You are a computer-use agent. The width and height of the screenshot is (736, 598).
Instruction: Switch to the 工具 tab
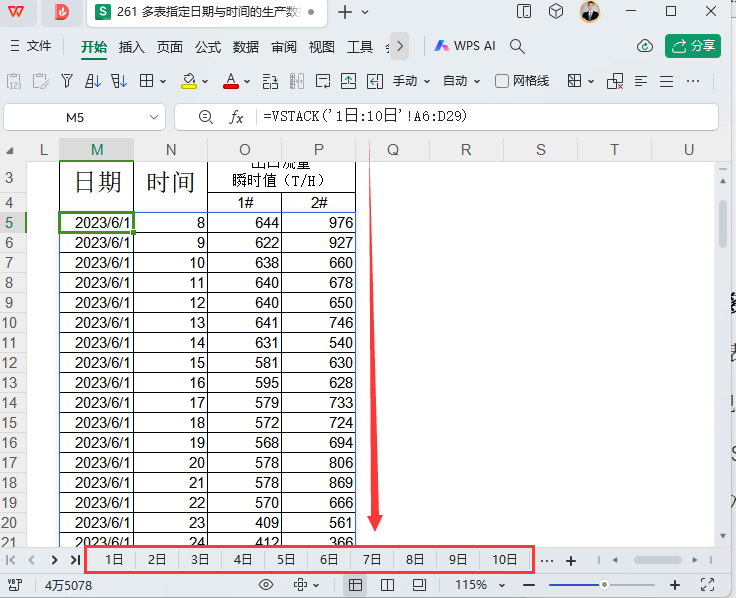[360, 46]
